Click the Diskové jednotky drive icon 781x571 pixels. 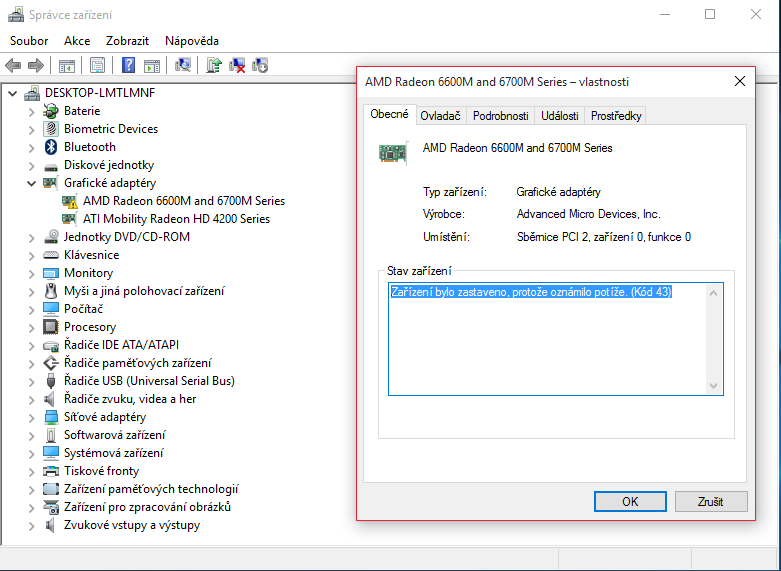tap(51, 166)
